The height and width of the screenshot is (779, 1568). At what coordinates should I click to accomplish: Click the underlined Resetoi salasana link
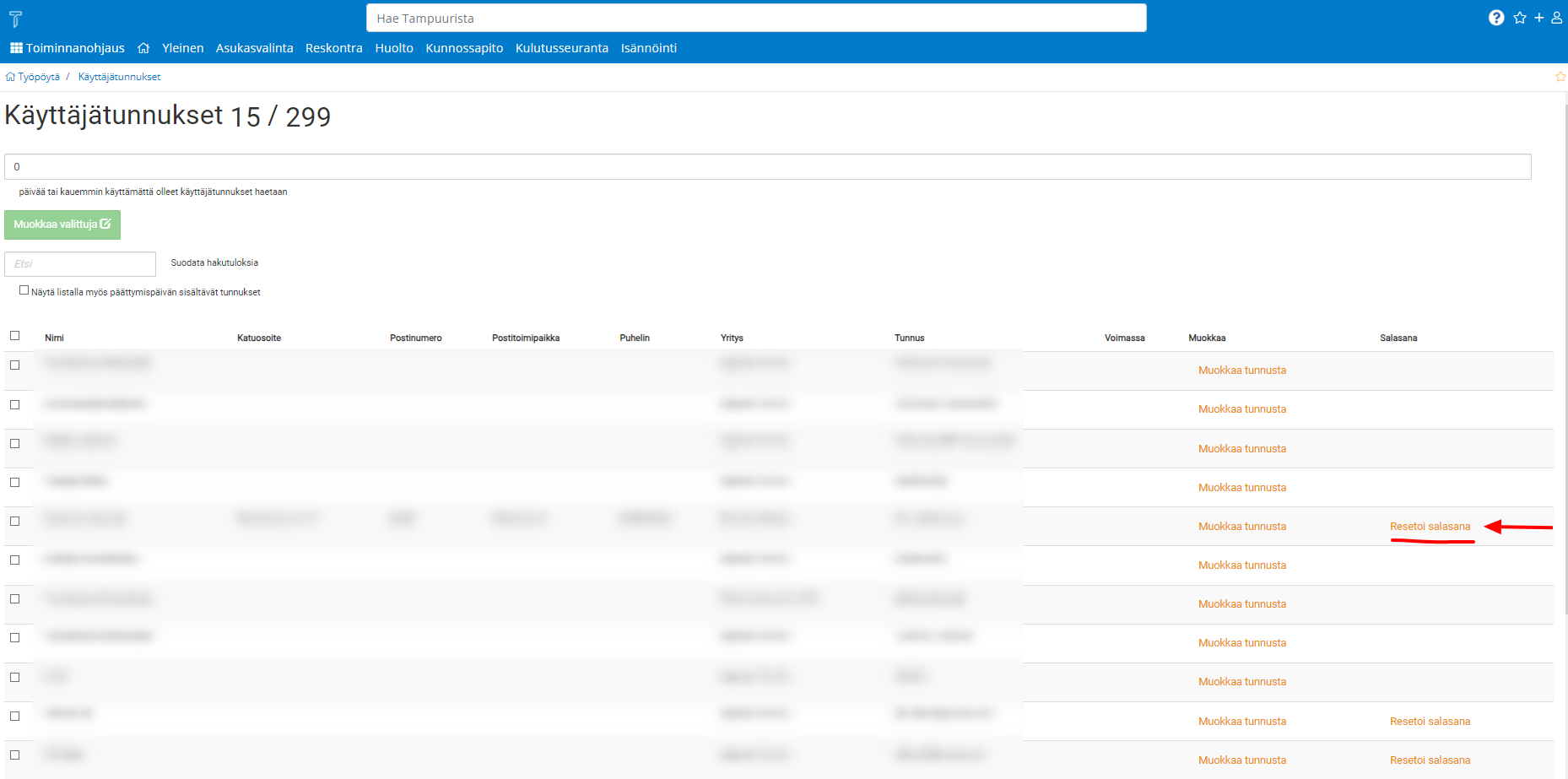(x=1430, y=527)
